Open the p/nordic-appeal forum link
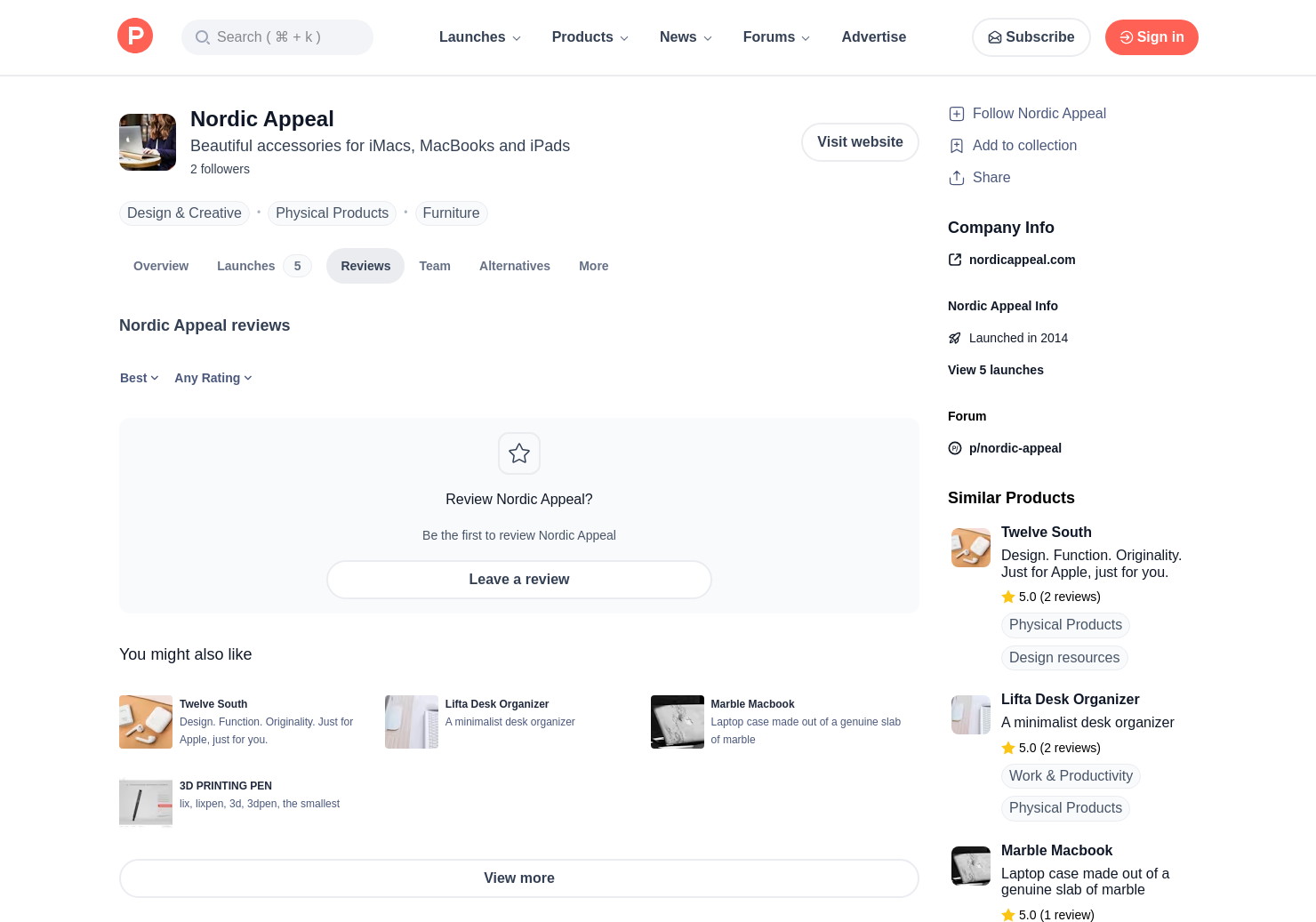Screen dimensions: 1316x922 pos(1015,448)
